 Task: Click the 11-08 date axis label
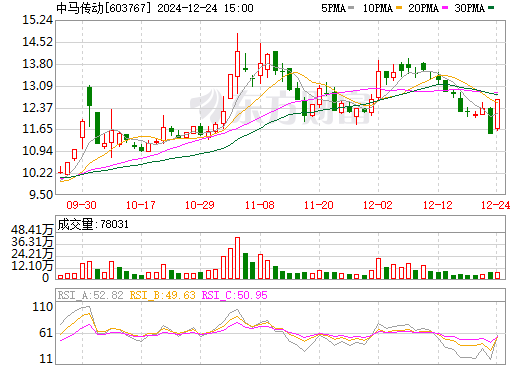click(x=260, y=205)
